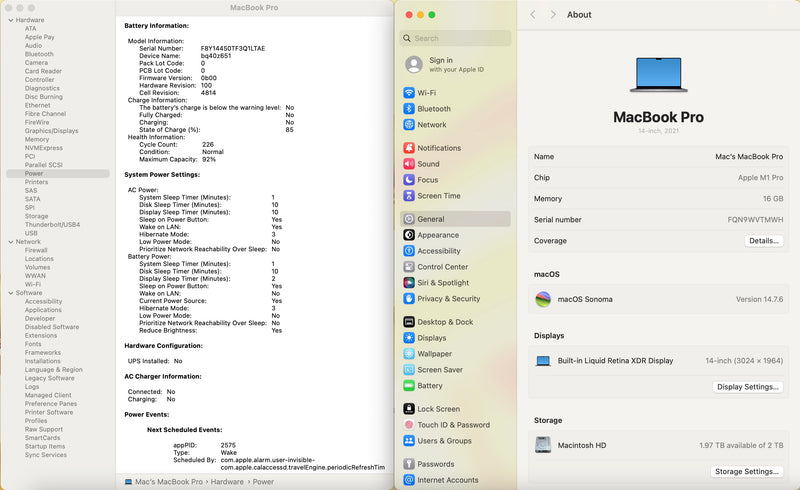Select Graphics/Displays in the Hardware tree

[x=52, y=131]
